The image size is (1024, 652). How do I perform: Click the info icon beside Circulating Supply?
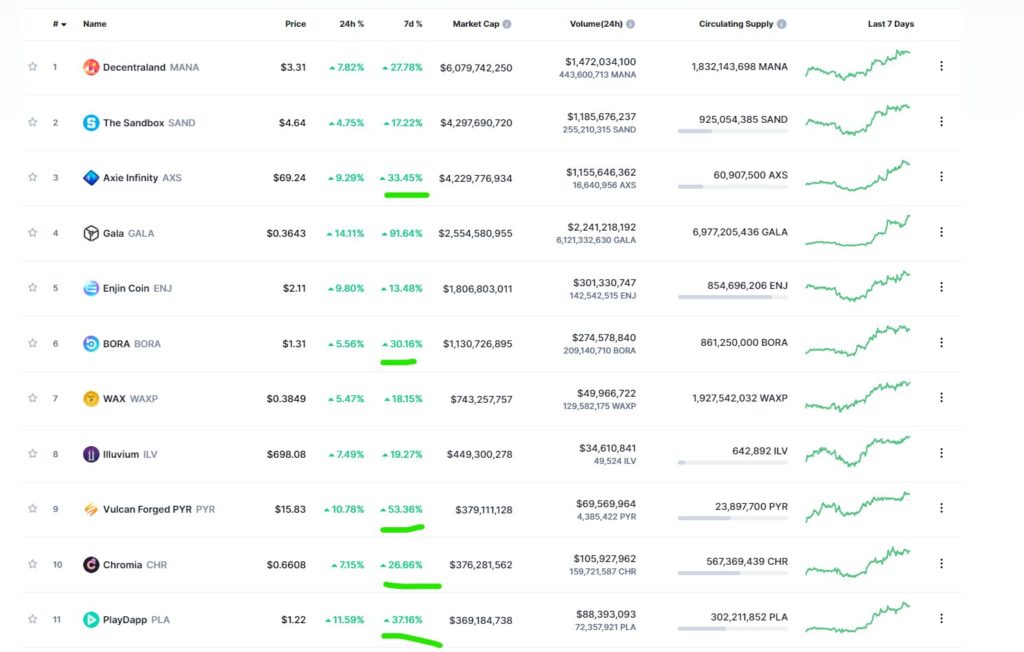(x=781, y=24)
